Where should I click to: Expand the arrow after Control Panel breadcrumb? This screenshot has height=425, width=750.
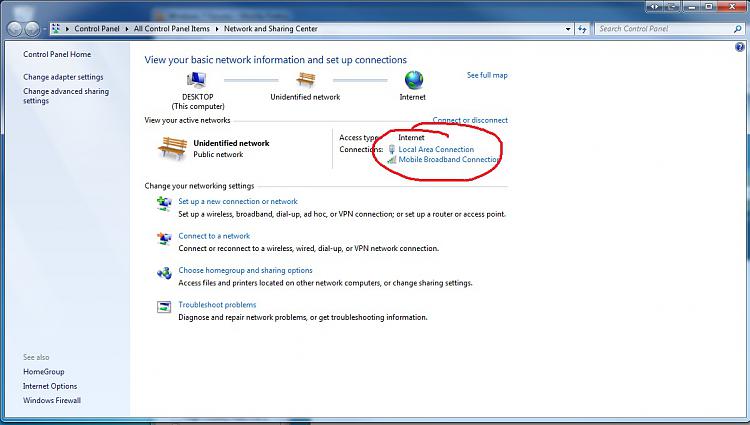127,29
